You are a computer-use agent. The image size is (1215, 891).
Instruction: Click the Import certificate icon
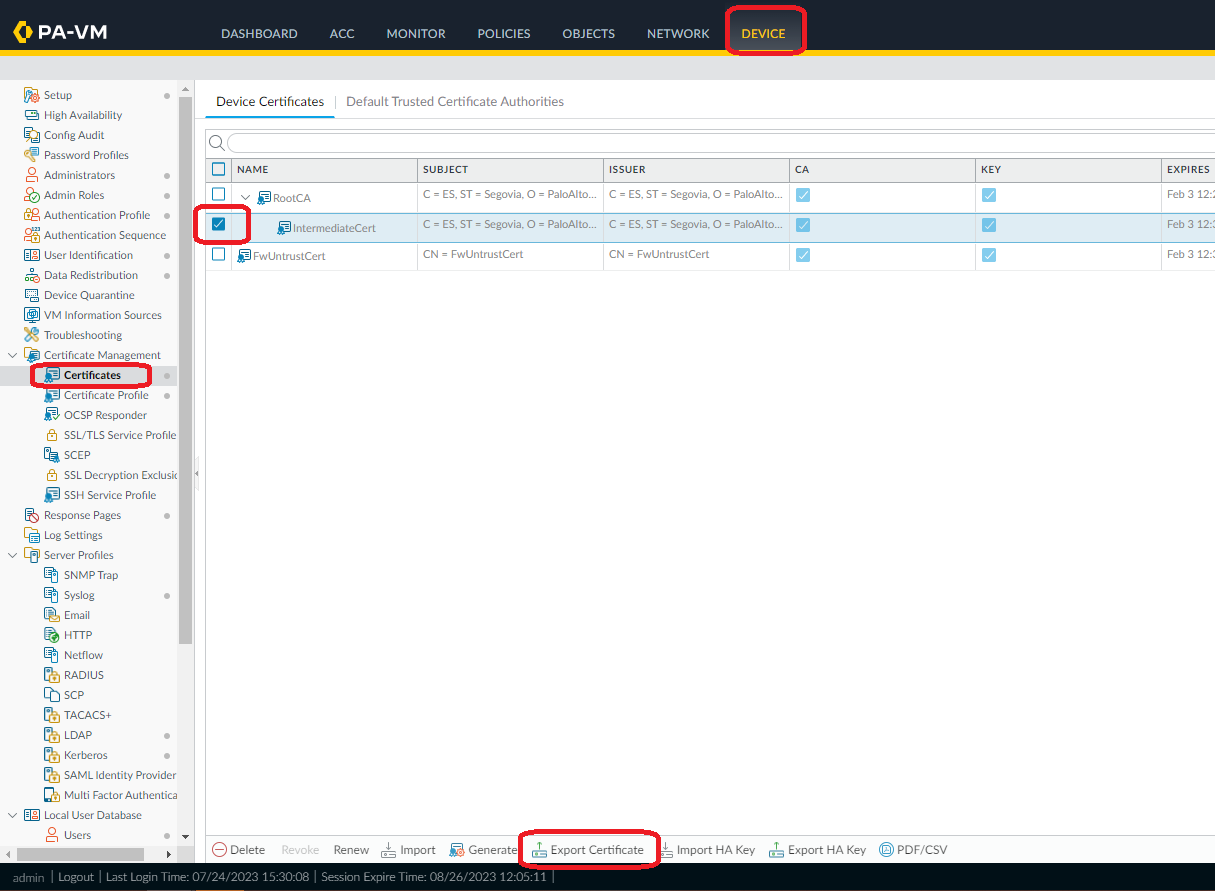[389, 850]
